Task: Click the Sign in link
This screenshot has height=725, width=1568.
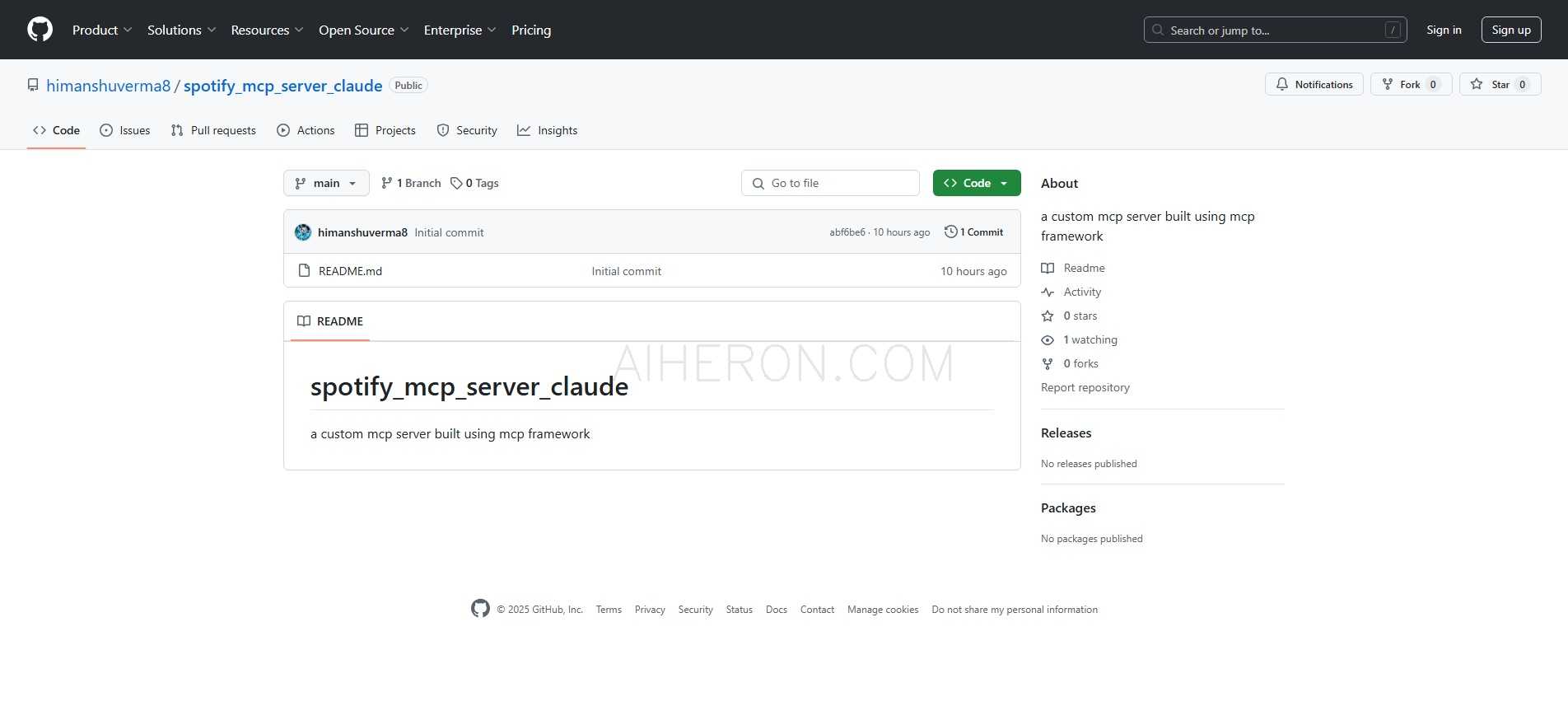Action: pos(1444,30)
